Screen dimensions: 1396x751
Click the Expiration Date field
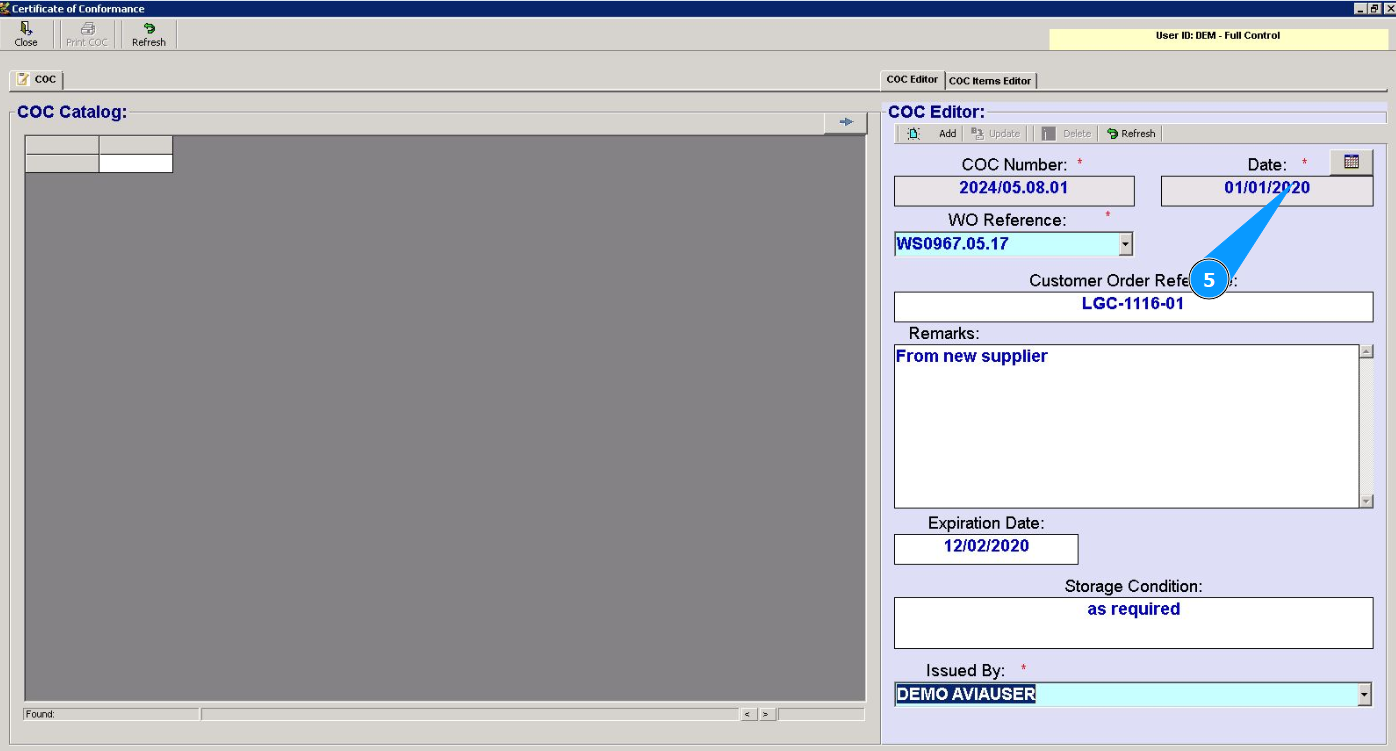986,549
